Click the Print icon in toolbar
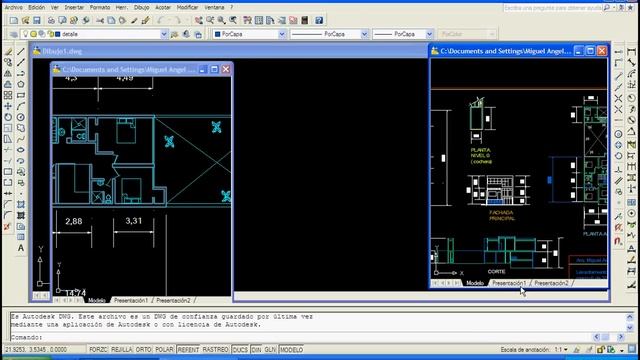The image size is (640, 360). (x=51, y=20)
